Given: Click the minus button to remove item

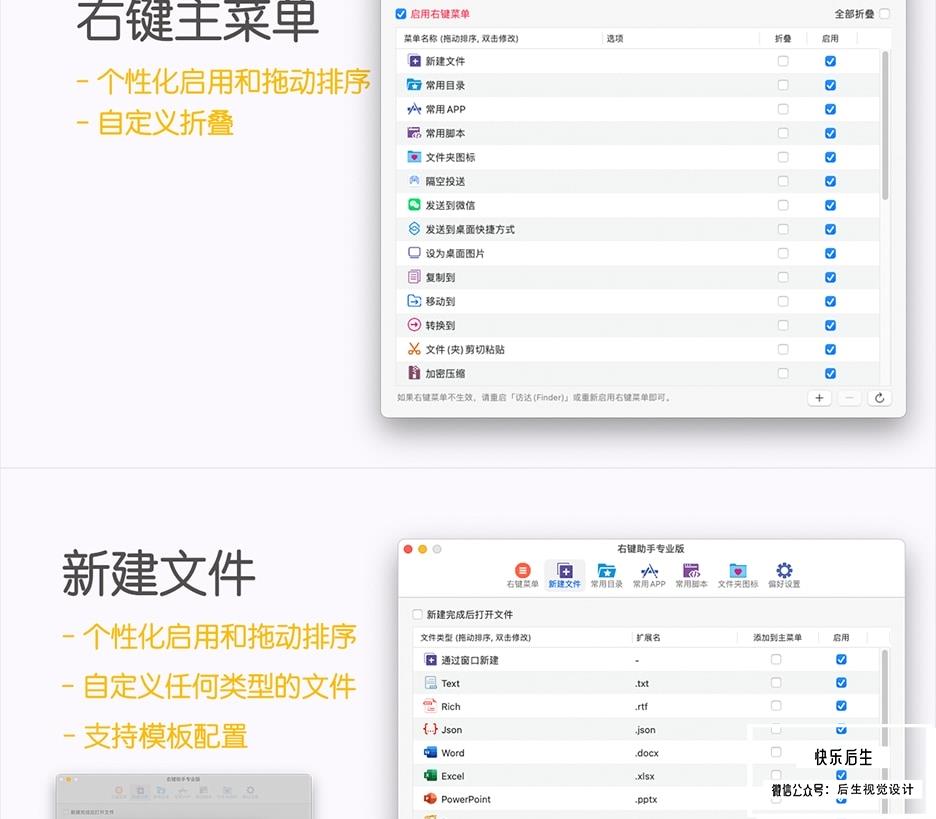Looking at the screenshot, I should (x=849, y=398).
